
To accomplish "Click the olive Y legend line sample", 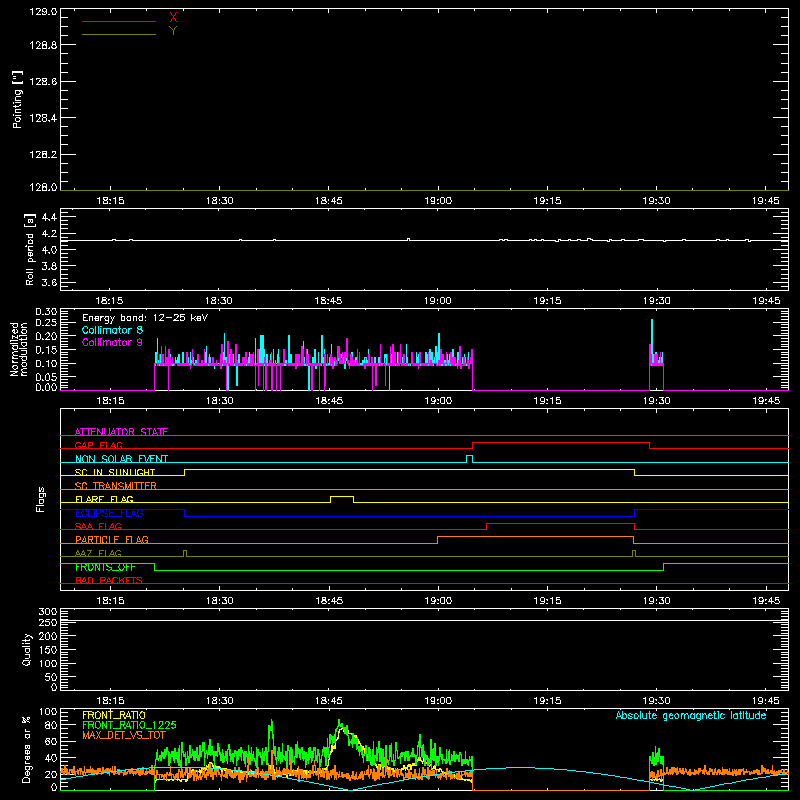I will point(119,34).
